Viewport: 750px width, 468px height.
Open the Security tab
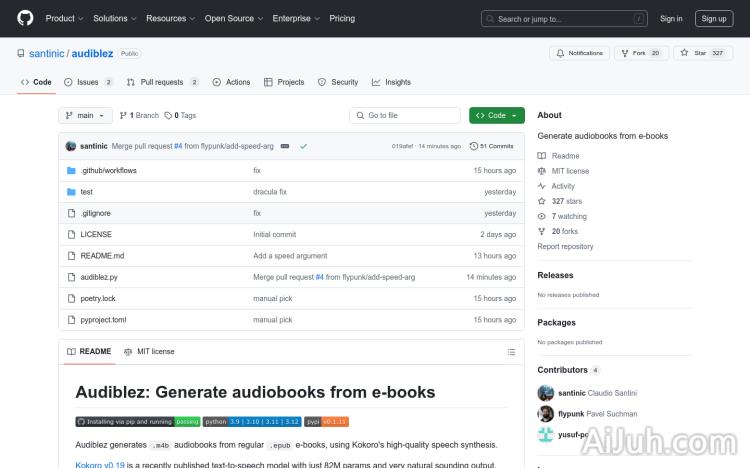coord(338,82)
